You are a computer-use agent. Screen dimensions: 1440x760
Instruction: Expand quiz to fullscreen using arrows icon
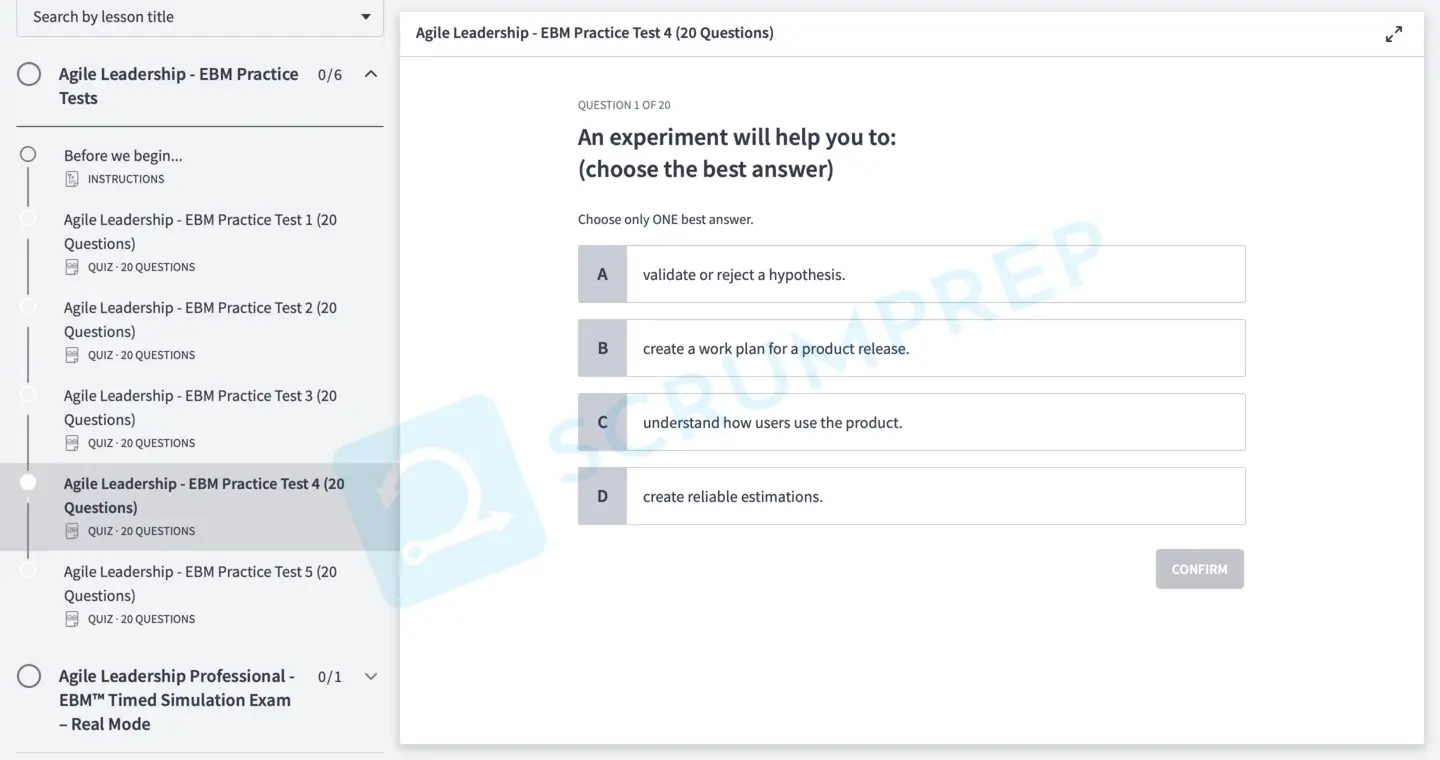pyautogui.click(x=1393, y=35)
